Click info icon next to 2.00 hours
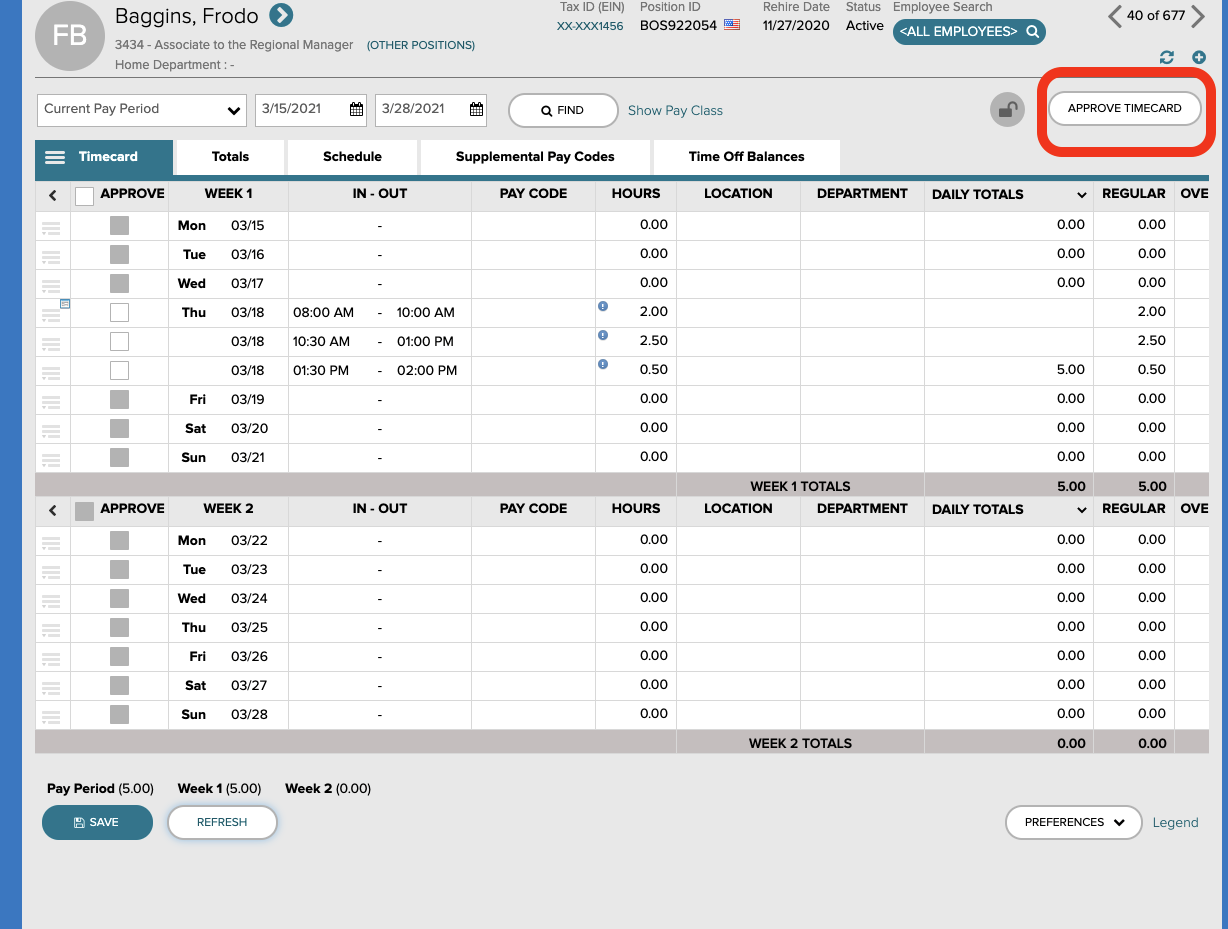Viewport: 1228px width, 929px height. [x=603, y=306]
